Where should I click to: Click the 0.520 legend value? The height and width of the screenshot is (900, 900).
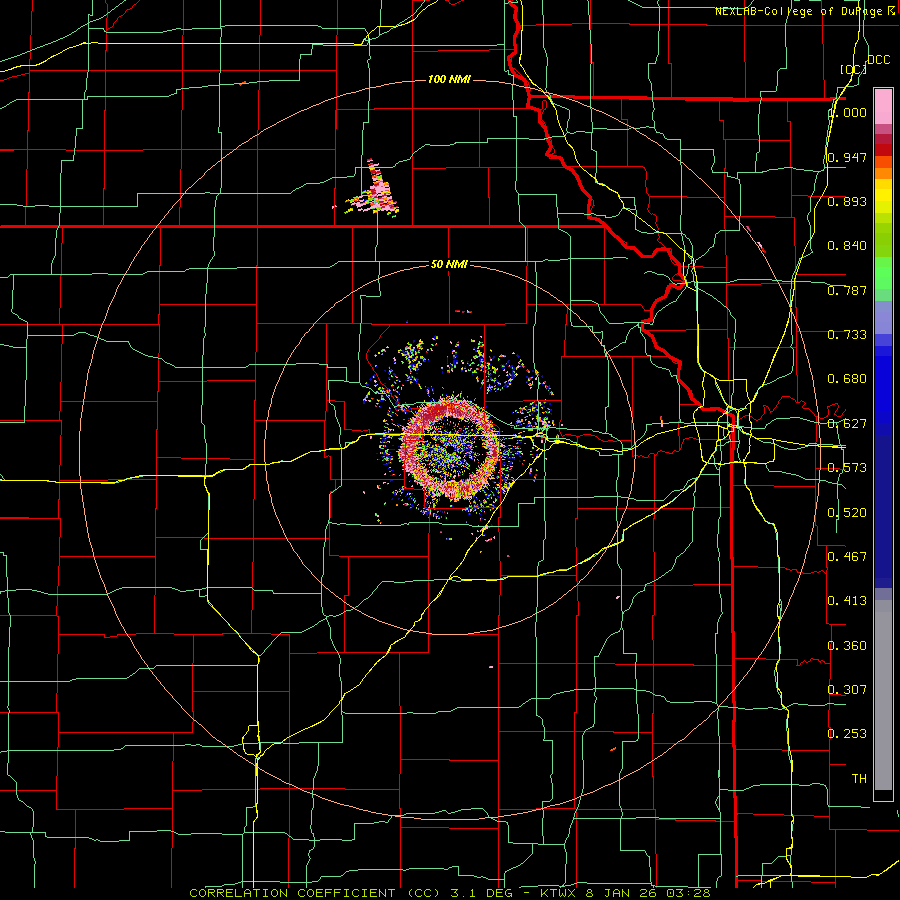(x=847, y=513)
